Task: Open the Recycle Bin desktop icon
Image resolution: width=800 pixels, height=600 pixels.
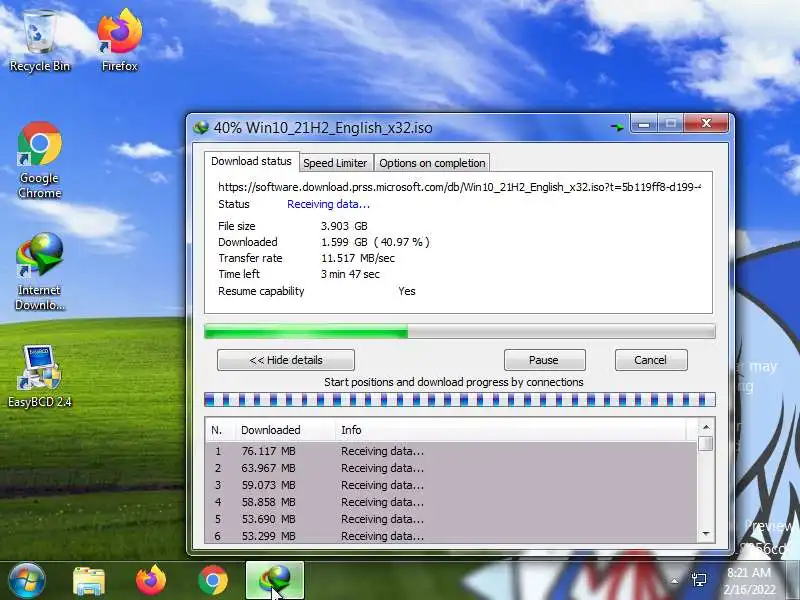Action: click(x=40, y=42)
